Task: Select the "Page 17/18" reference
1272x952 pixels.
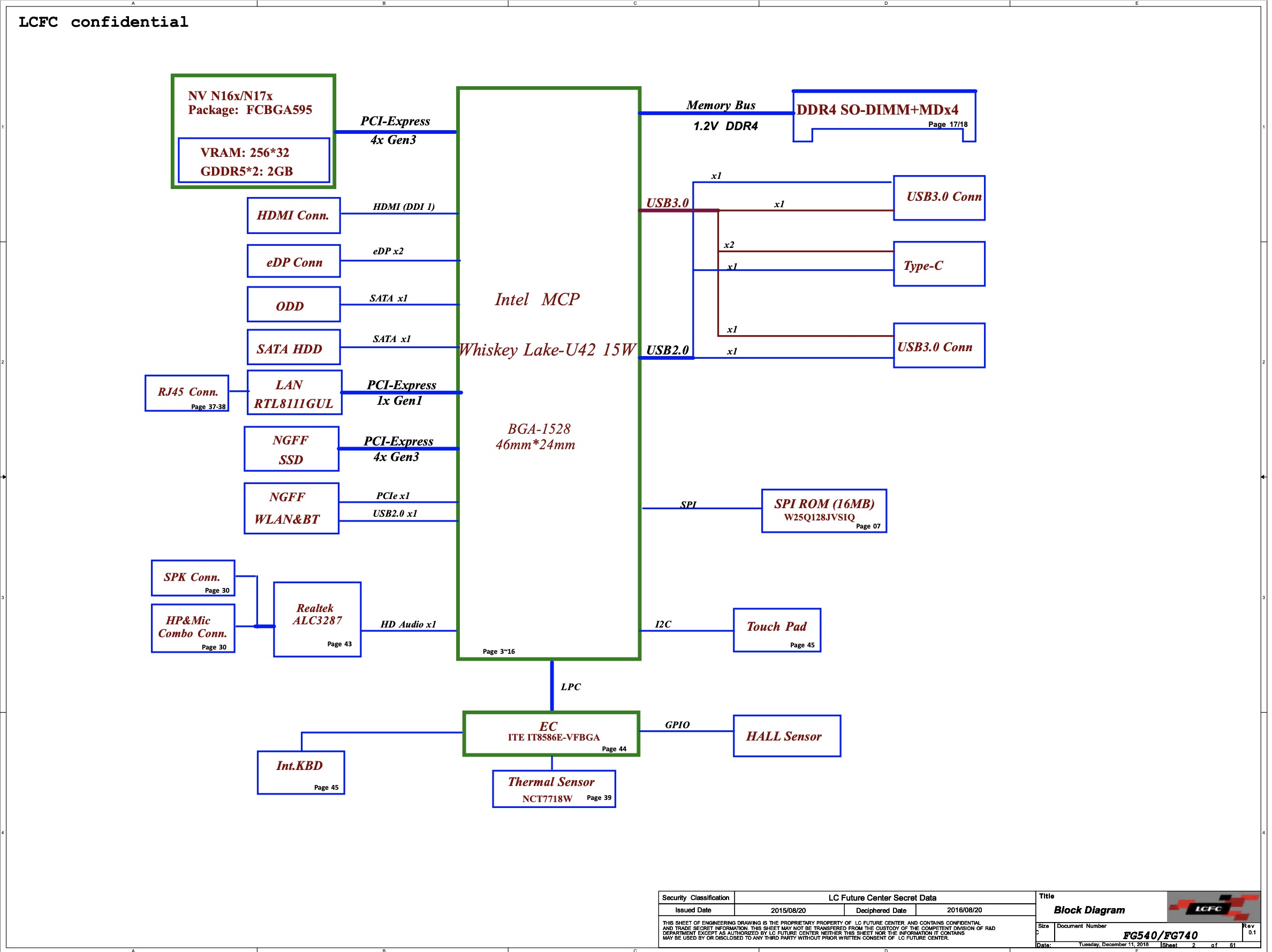Action: click(948, 124)
